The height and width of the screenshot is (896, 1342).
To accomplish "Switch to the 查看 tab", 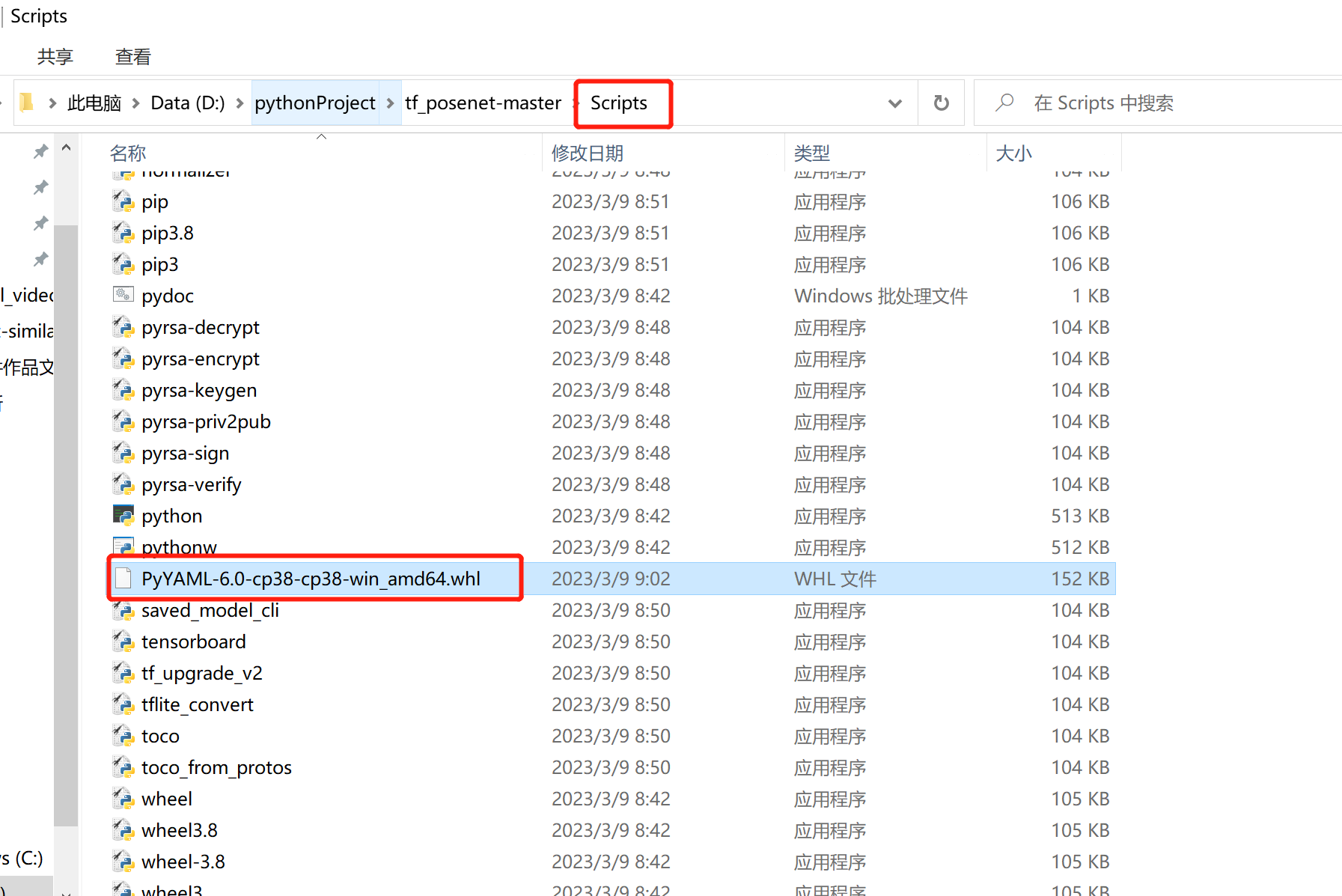I will [x=132, y=56].
